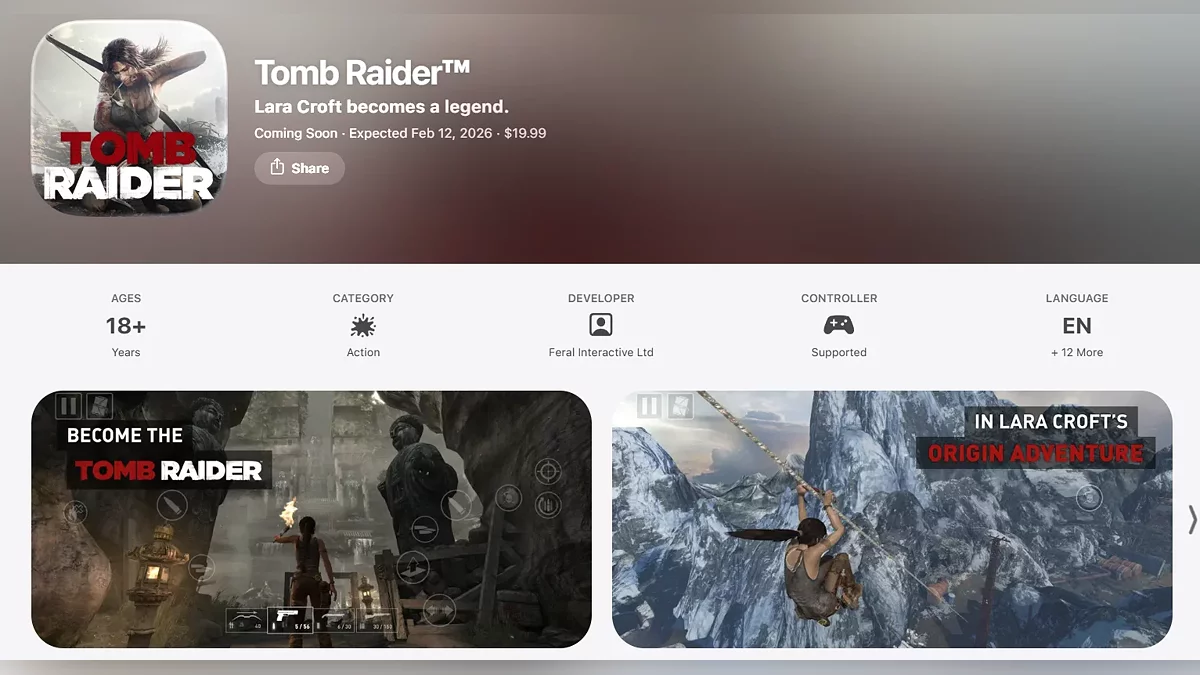Click the Tomb Raider app icon

[129, 118]
